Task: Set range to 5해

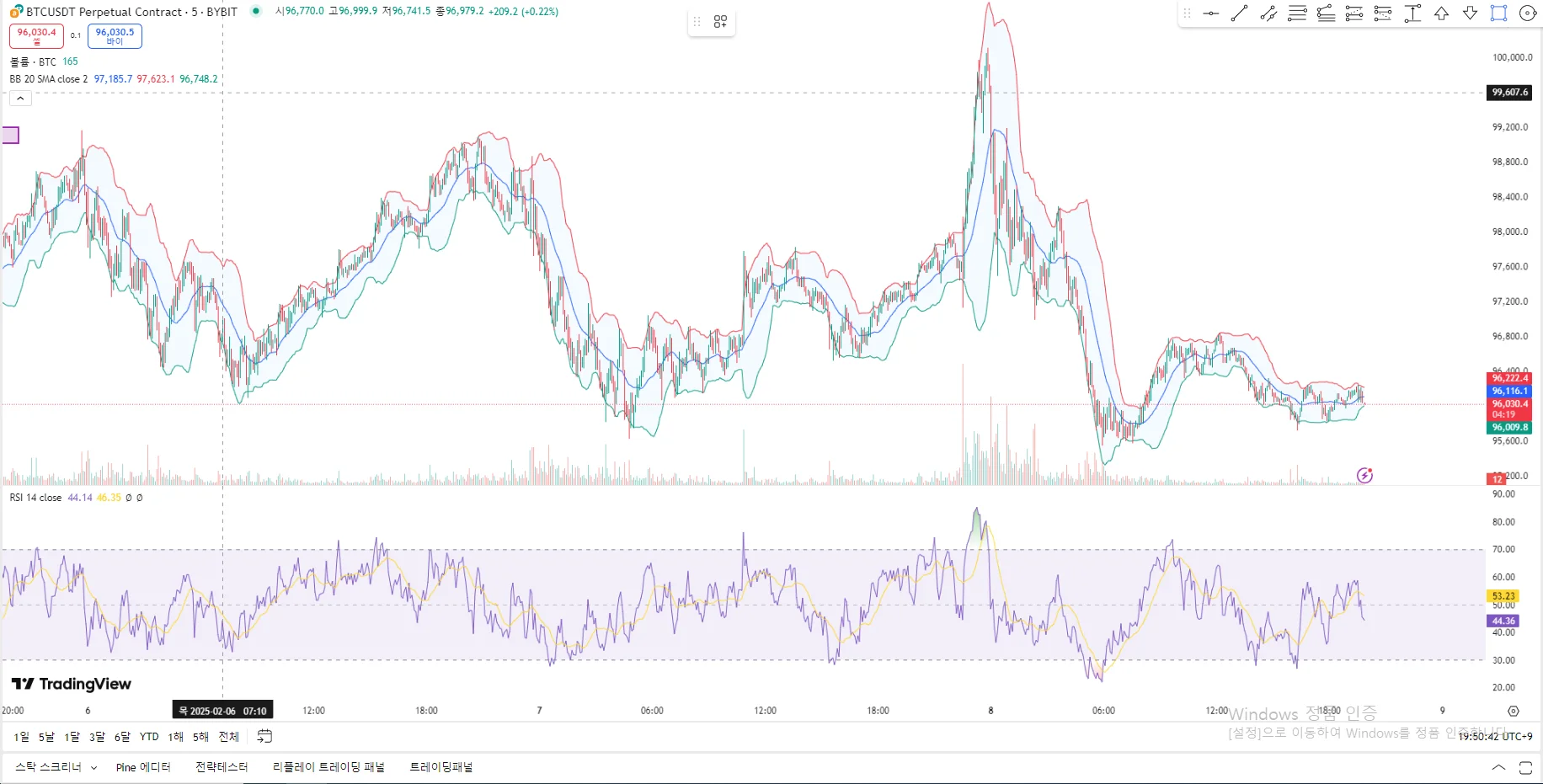Action: tap(200, 737)
